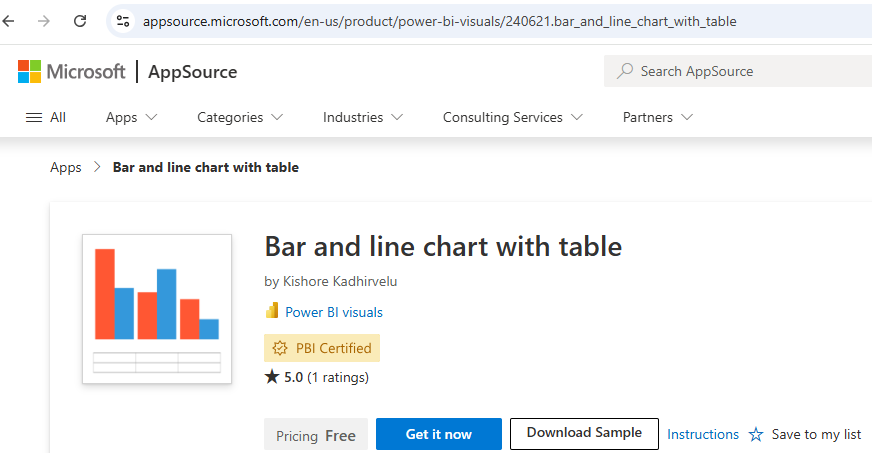Expand the Categories dropdown
Image resolution: width=872 pixels, height=453 pixels.
point(240,117)
